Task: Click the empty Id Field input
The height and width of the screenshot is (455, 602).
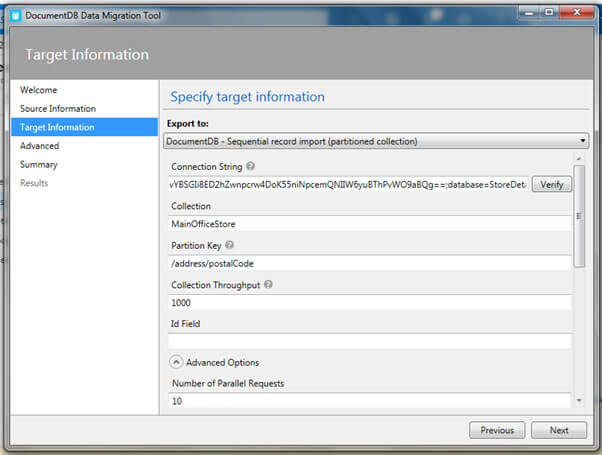Action: tap(370, 341)
